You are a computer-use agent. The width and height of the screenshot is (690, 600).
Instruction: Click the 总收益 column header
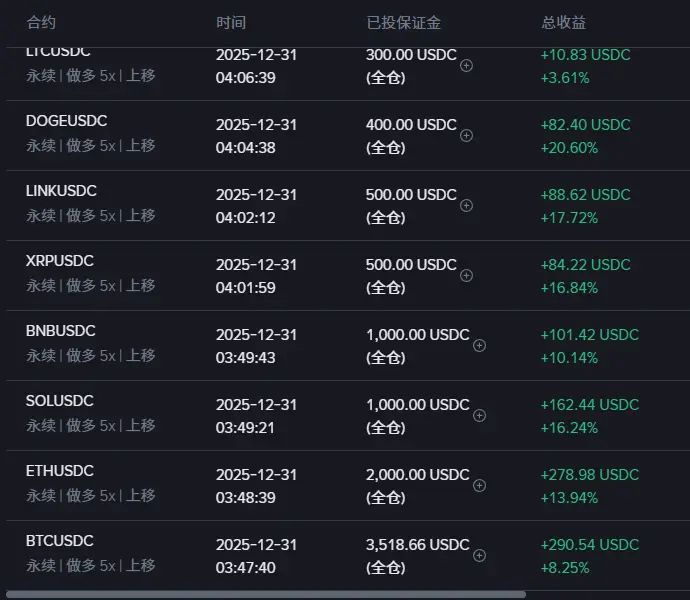(x=564, y=22)
